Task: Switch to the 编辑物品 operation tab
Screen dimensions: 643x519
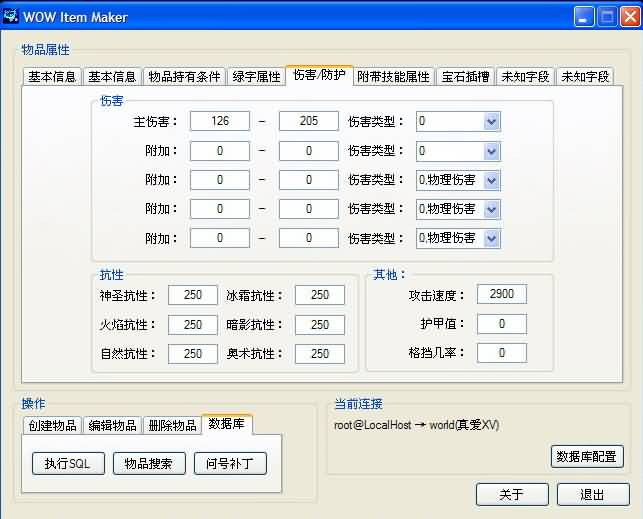Action: click(x=112, y=425)
